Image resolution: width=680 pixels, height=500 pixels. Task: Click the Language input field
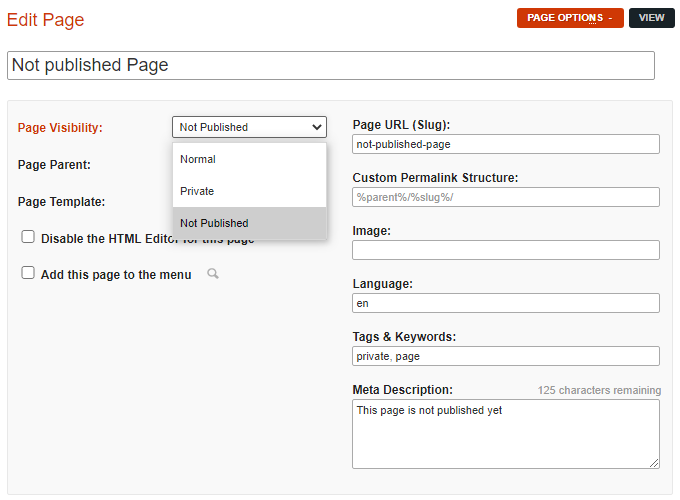[x=505, y=303]
